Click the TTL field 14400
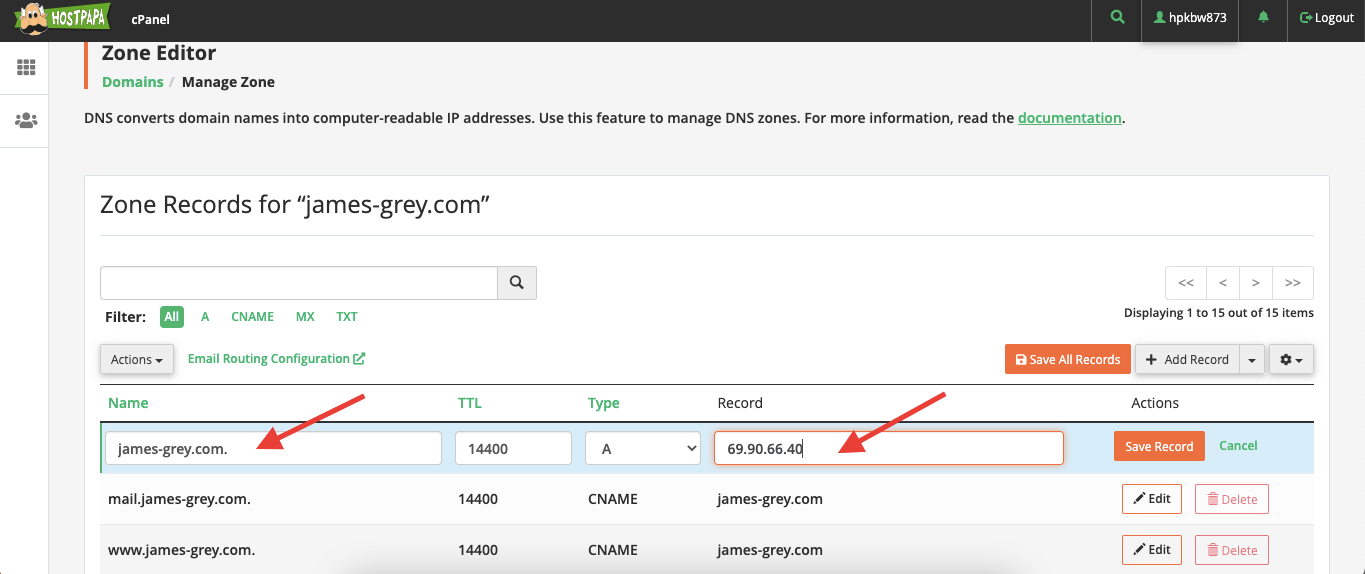Image resolution: width=1365 pixels, height=574 pixels. coord(513,448)
